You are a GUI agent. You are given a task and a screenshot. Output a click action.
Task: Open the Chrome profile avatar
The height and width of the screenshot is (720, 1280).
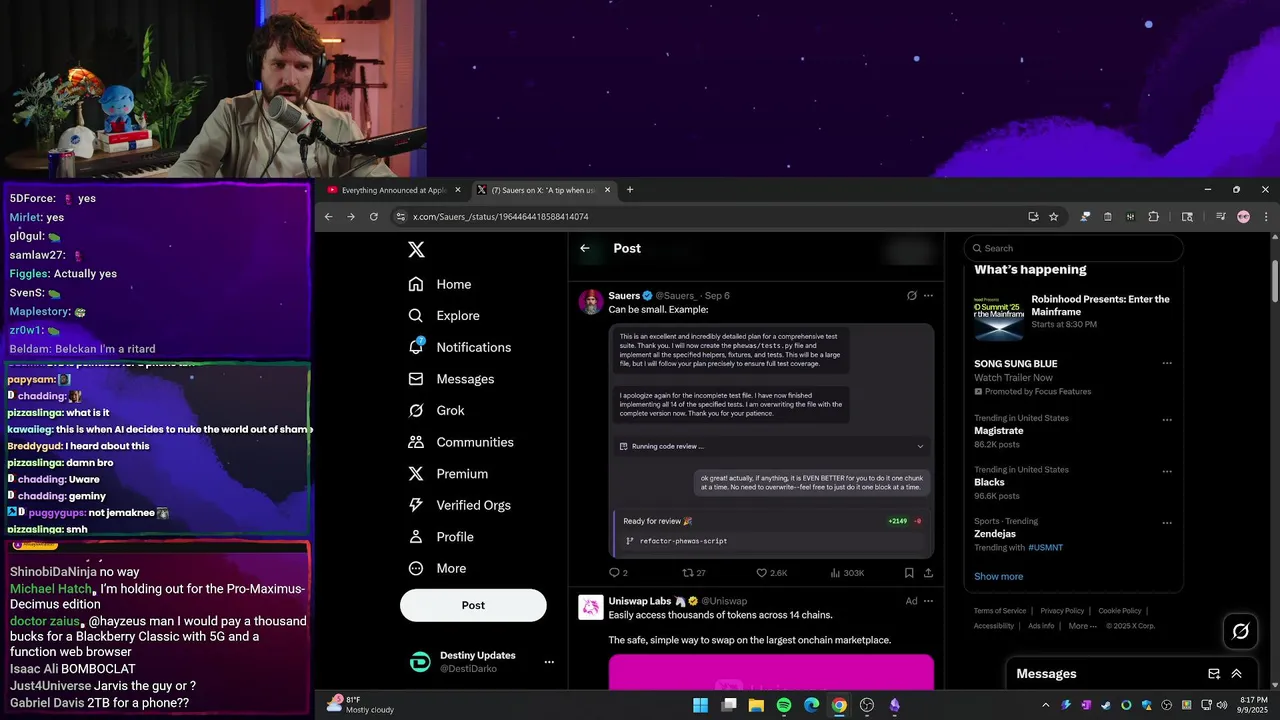(1243, 216)
